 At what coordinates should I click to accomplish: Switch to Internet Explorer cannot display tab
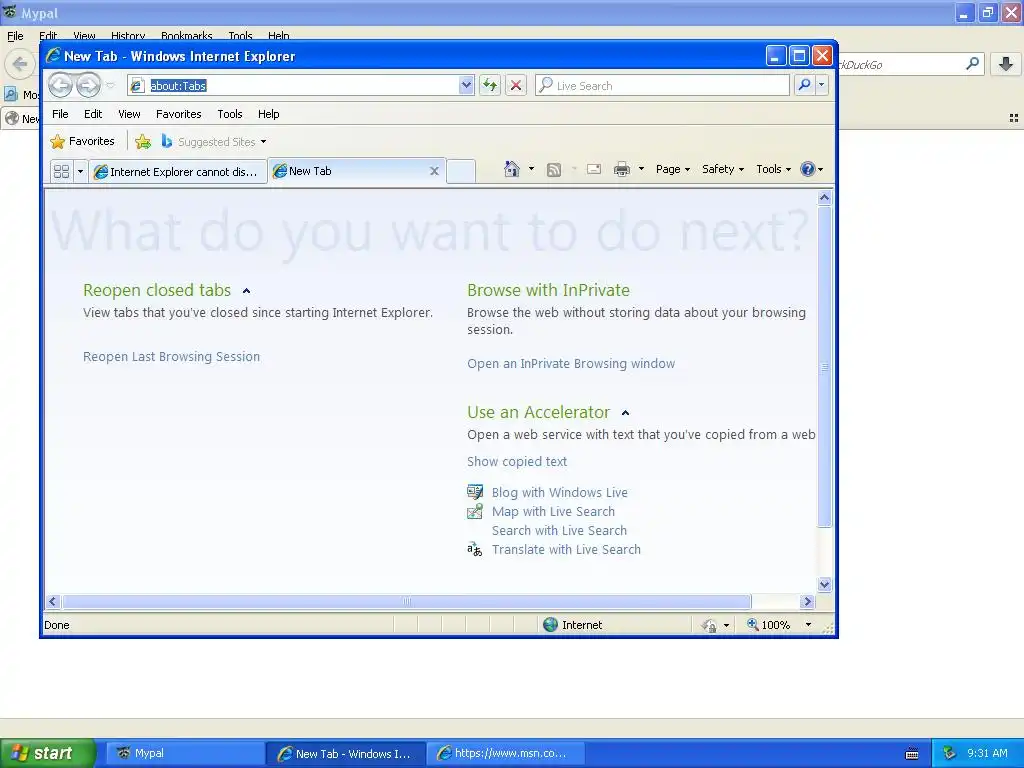(x=178, y=172)
